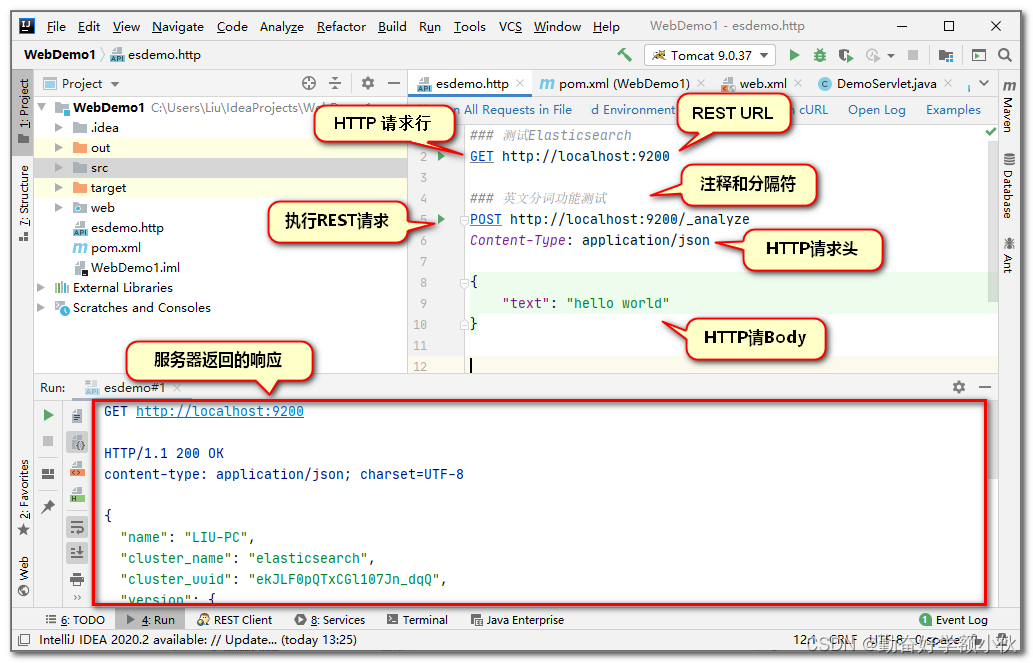Expand Scratches and Consoles node

[x=41, y=307]
